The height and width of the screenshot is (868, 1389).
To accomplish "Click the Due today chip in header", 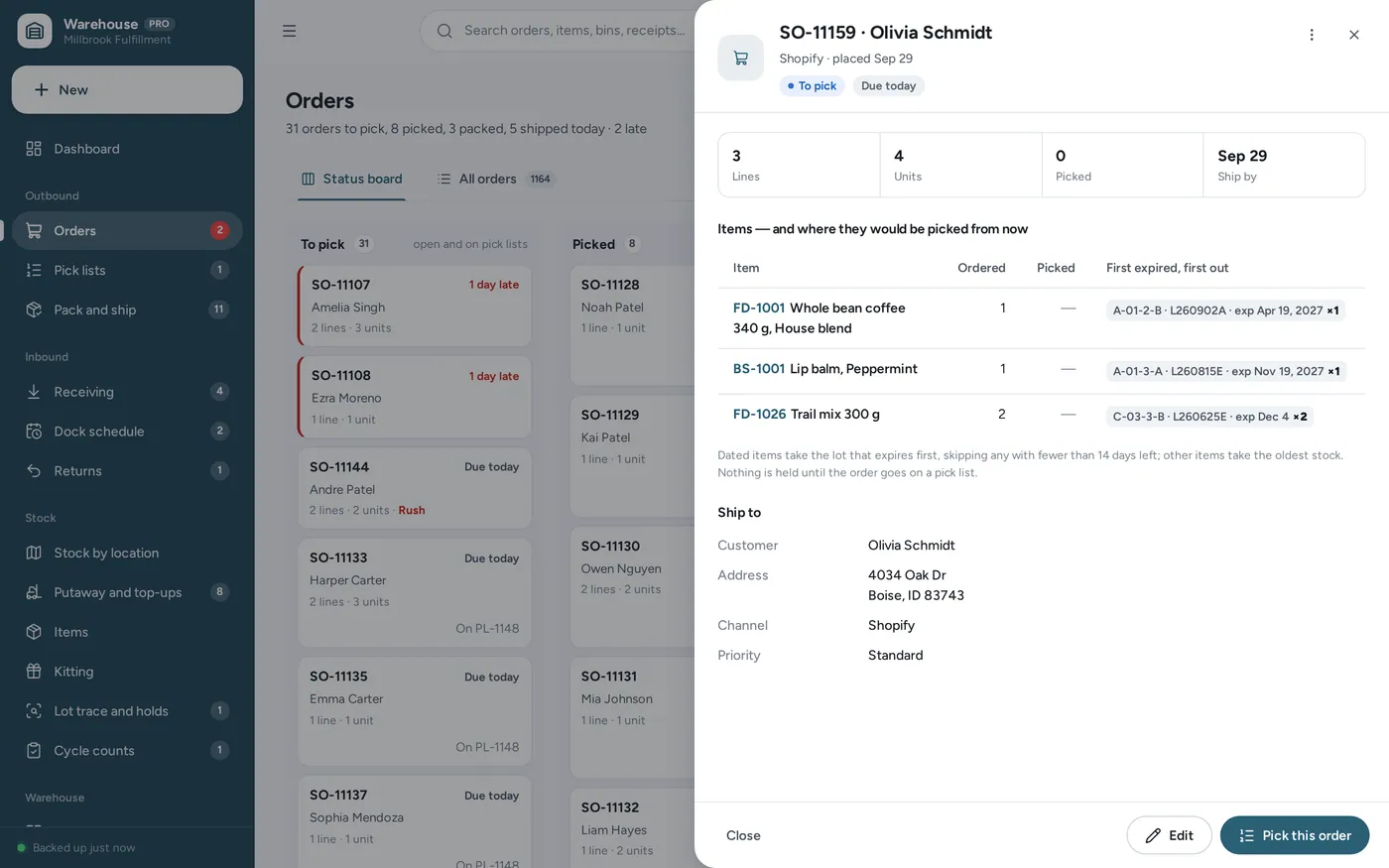I will tap(889, 86).
